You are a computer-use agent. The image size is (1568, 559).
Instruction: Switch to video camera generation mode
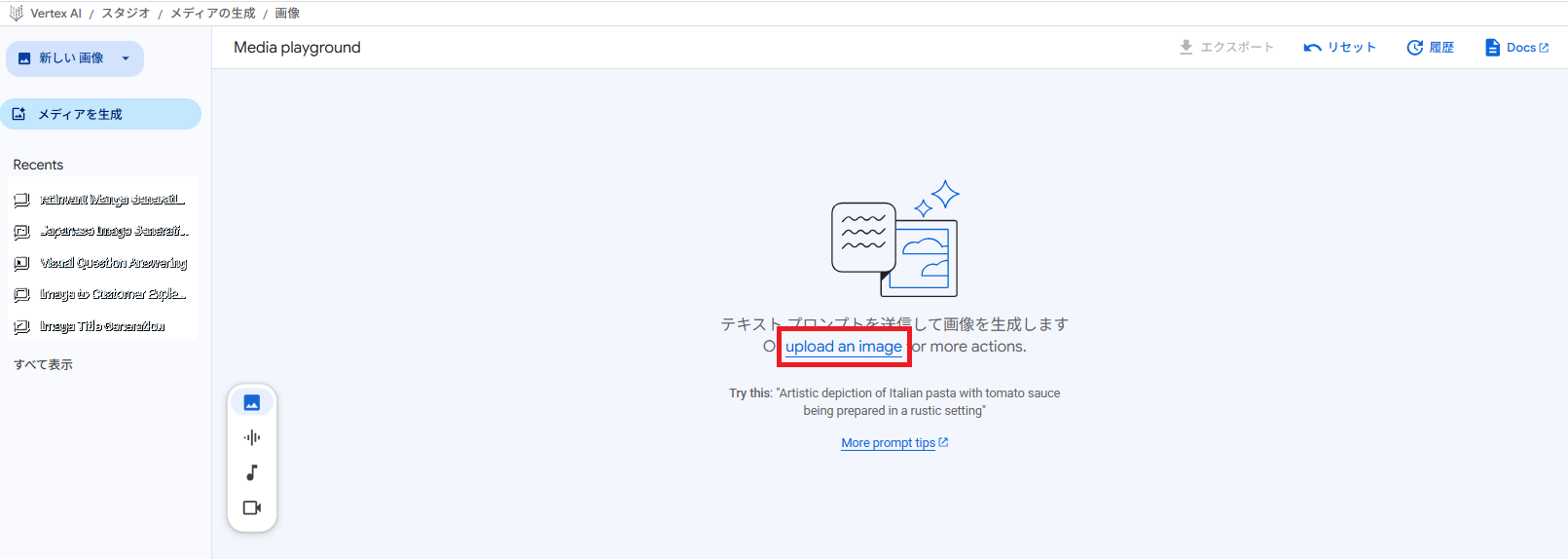252,507
